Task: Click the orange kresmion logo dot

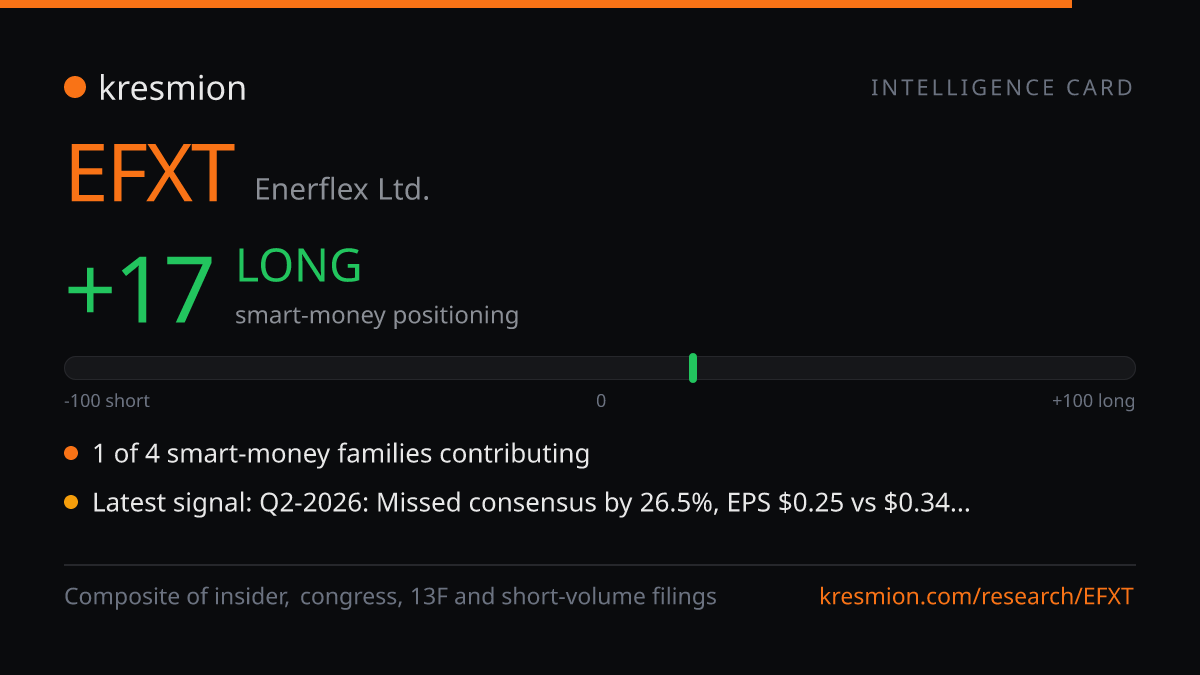Action: coord(74,88)
